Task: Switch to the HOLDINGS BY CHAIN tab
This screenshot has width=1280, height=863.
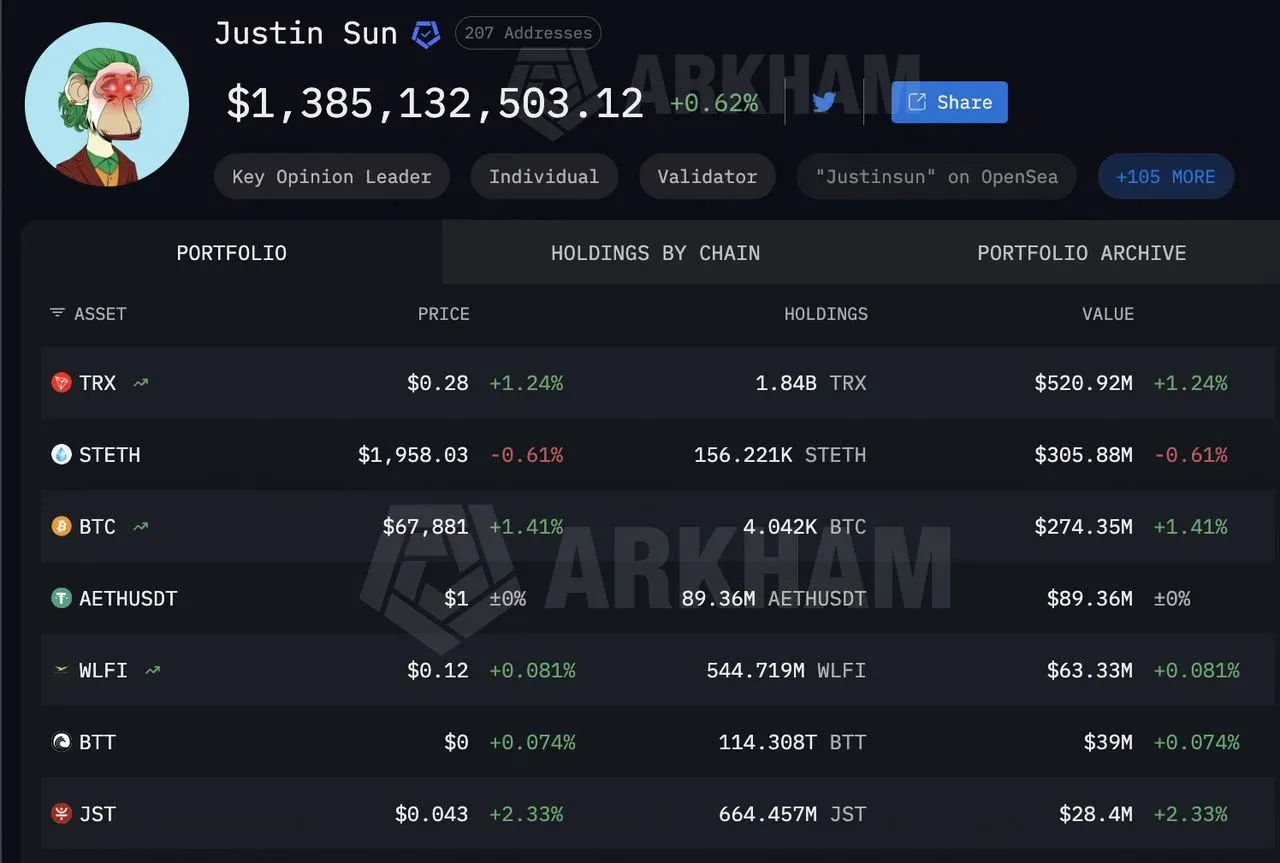Action: (x=655, y=253)
